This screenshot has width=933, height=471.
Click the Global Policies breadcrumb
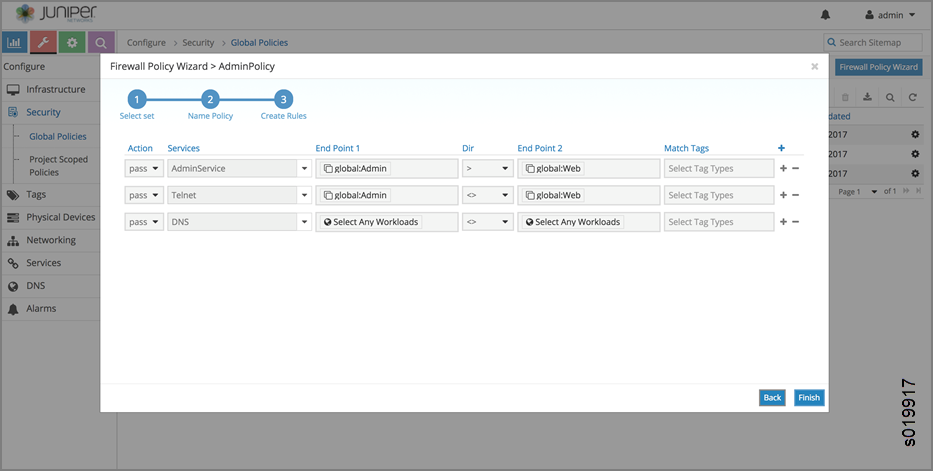click(x=259, y=43)
